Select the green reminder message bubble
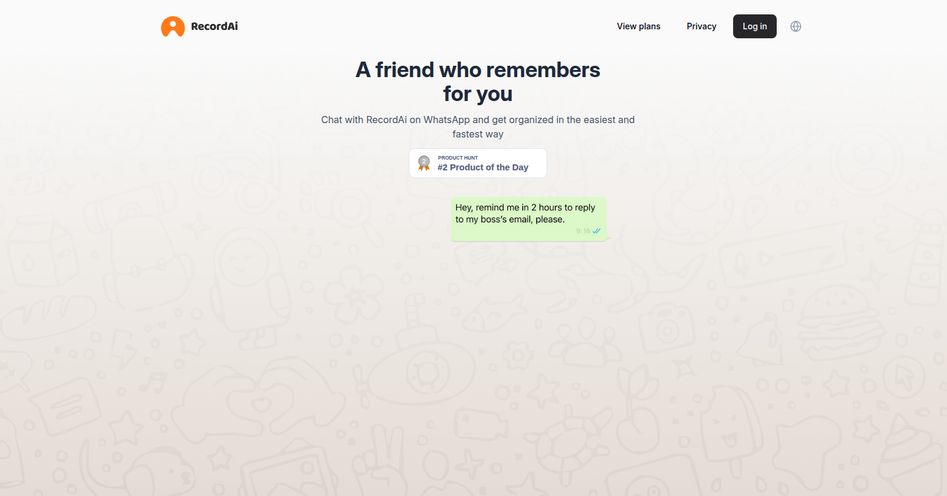 pos(528,219)
